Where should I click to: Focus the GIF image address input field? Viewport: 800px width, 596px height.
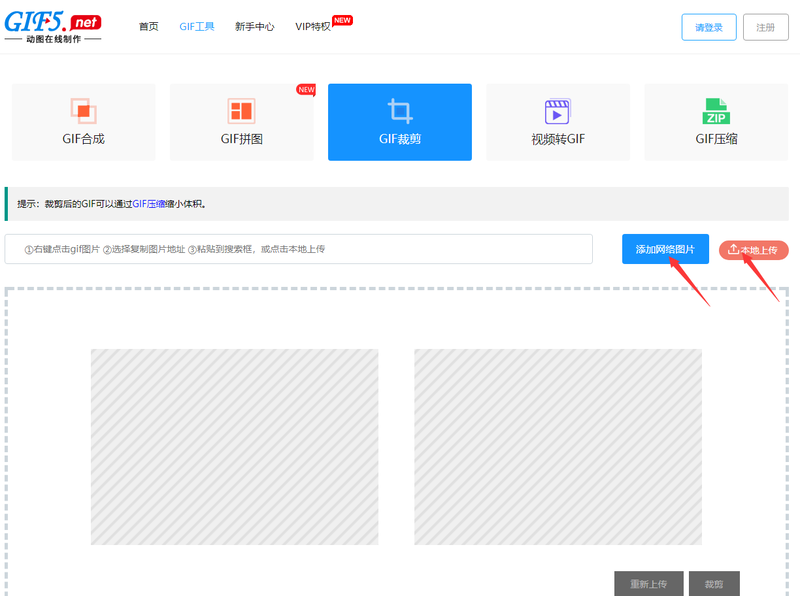298,249
